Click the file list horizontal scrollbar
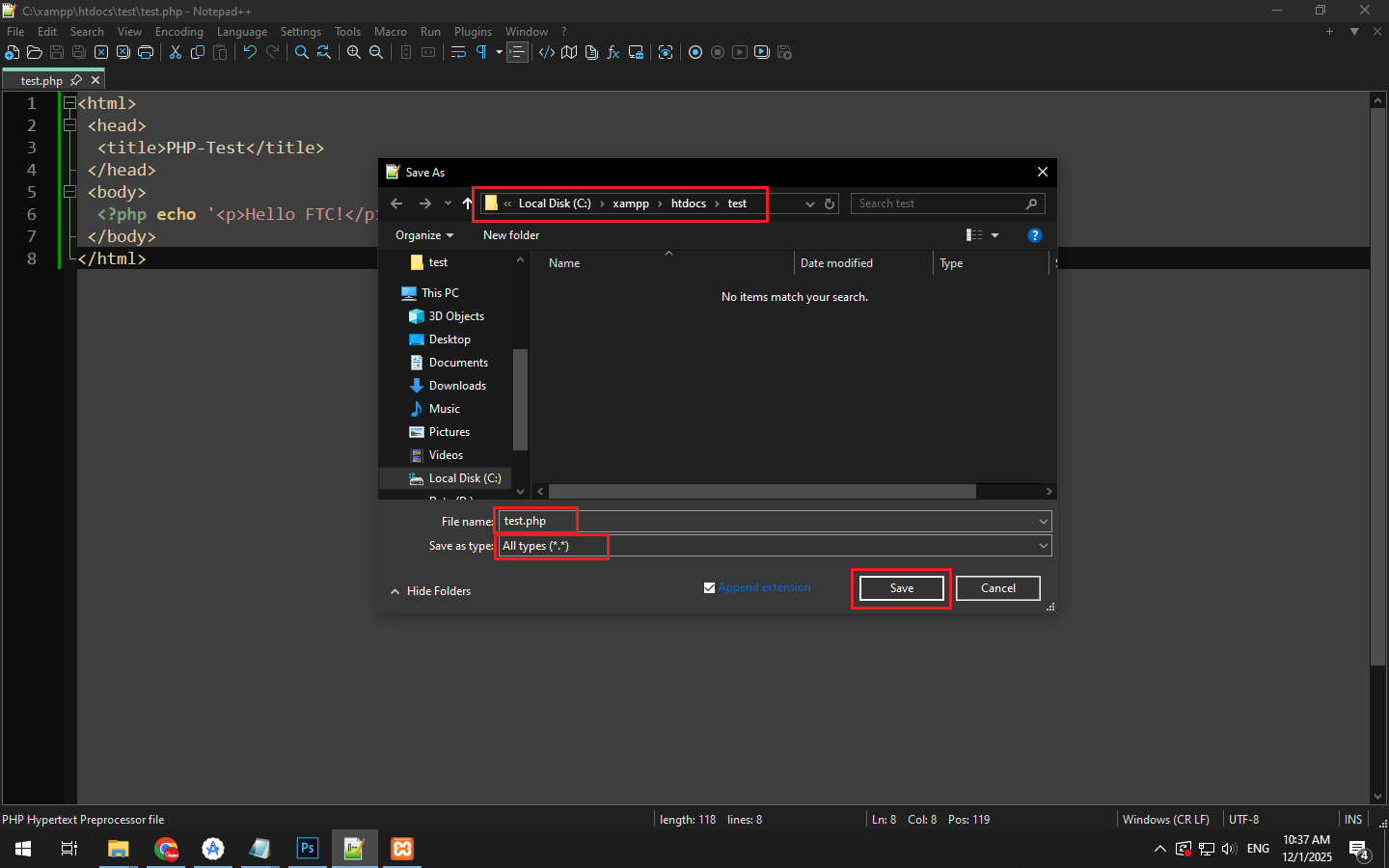 (x=762, y=492)
